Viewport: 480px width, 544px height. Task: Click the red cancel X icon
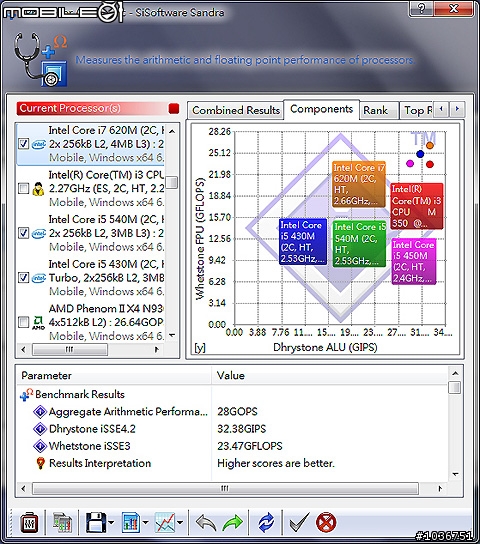[x=326, y=522]
